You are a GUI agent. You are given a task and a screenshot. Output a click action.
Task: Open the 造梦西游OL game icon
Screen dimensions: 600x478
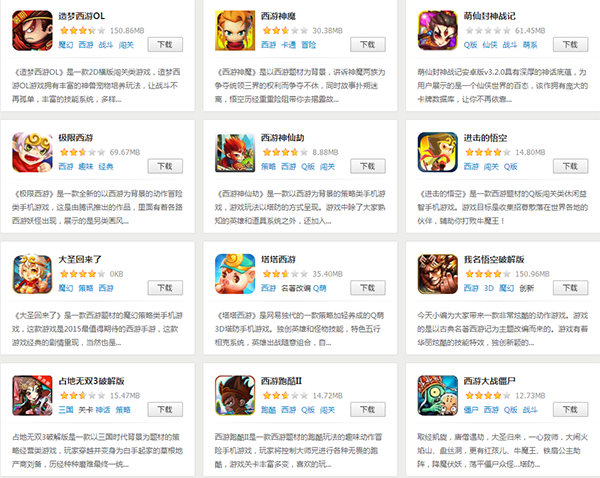[x=32, y=31]
